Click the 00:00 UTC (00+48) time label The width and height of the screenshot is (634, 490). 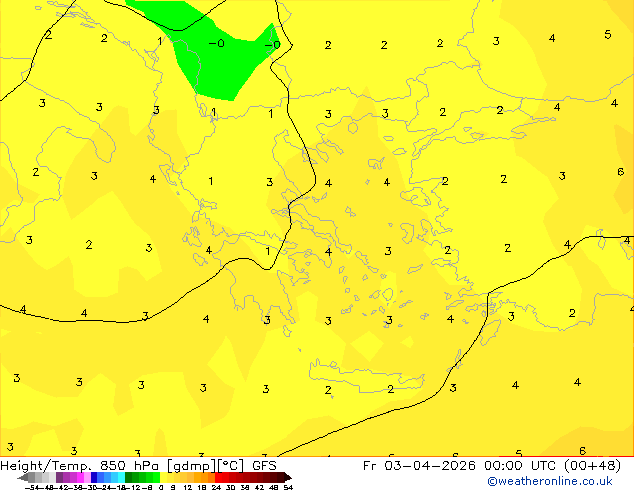(x=552, y=466)
